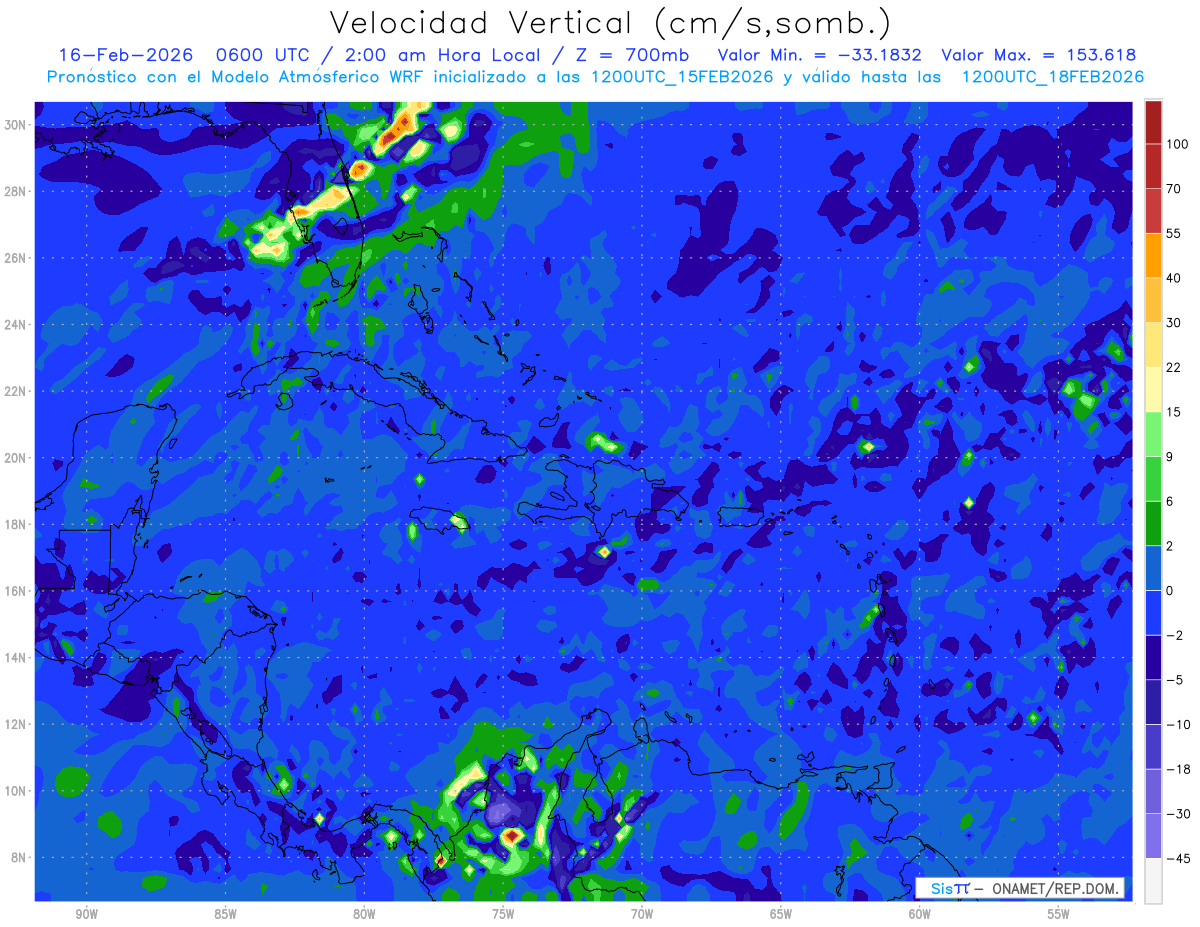This screenshot has width=1200, height=927.
Task: Click the valid-until time '1200UTC_18FEB2026'
Action: [x=1052, y=77]
